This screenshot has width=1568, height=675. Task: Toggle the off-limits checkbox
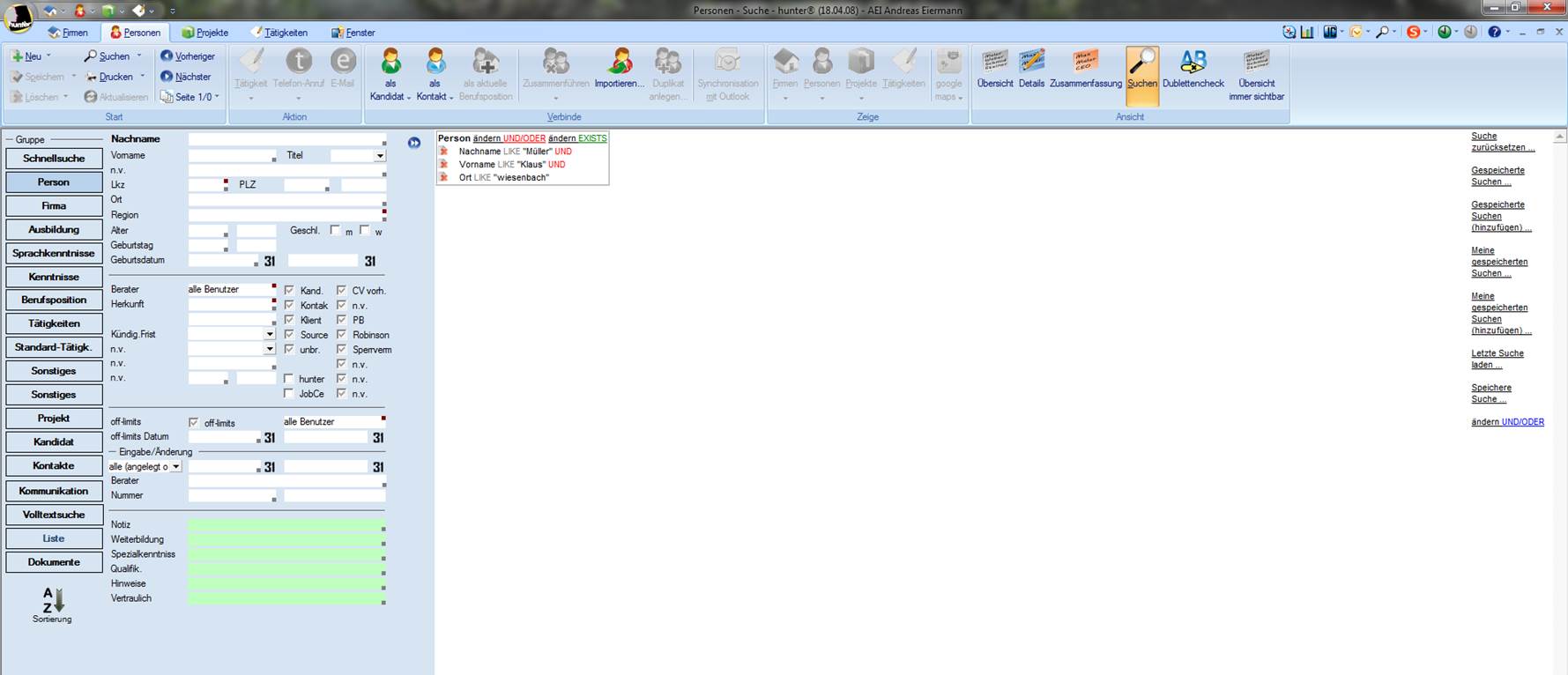pos(194,423)
